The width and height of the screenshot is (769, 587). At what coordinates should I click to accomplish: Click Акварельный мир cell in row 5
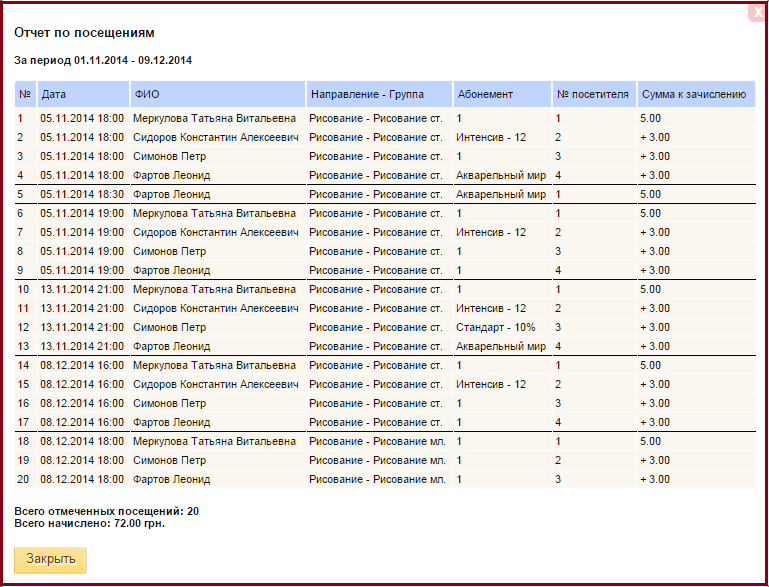[501, 194]
